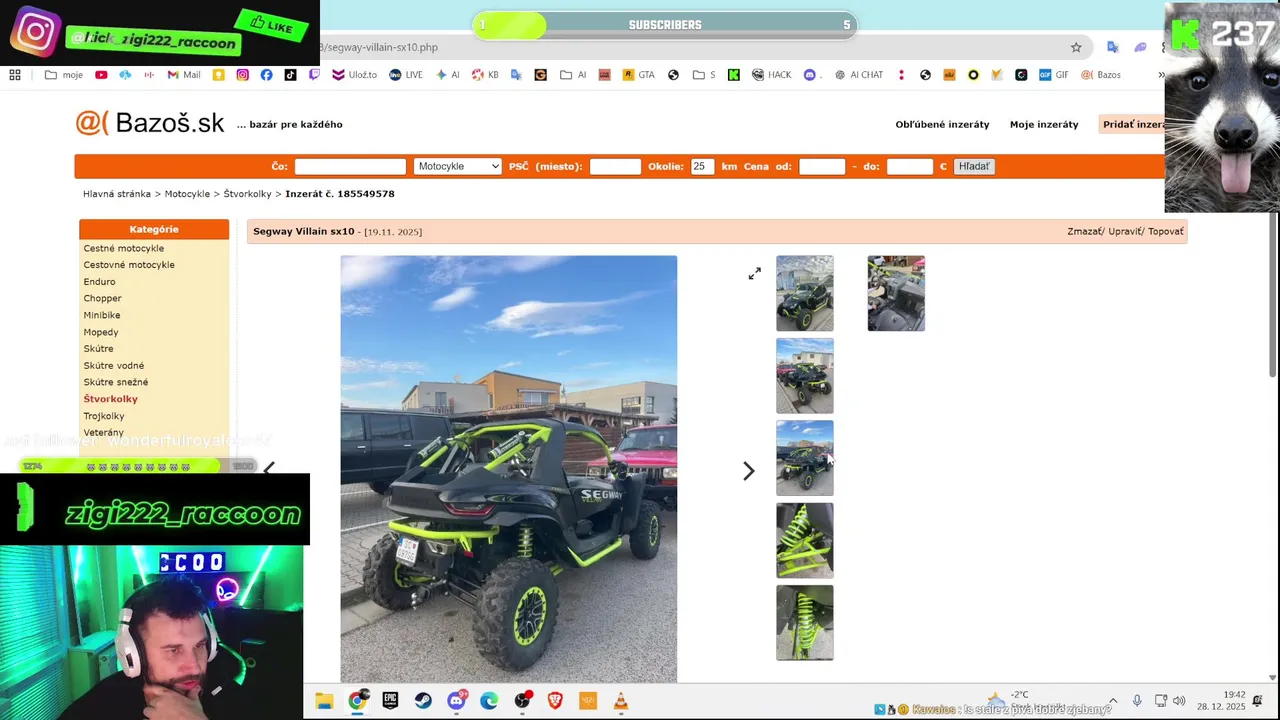Click the Bazoš.sk logo
This screenshot has width=1280, height=720.
coord(150,123)
